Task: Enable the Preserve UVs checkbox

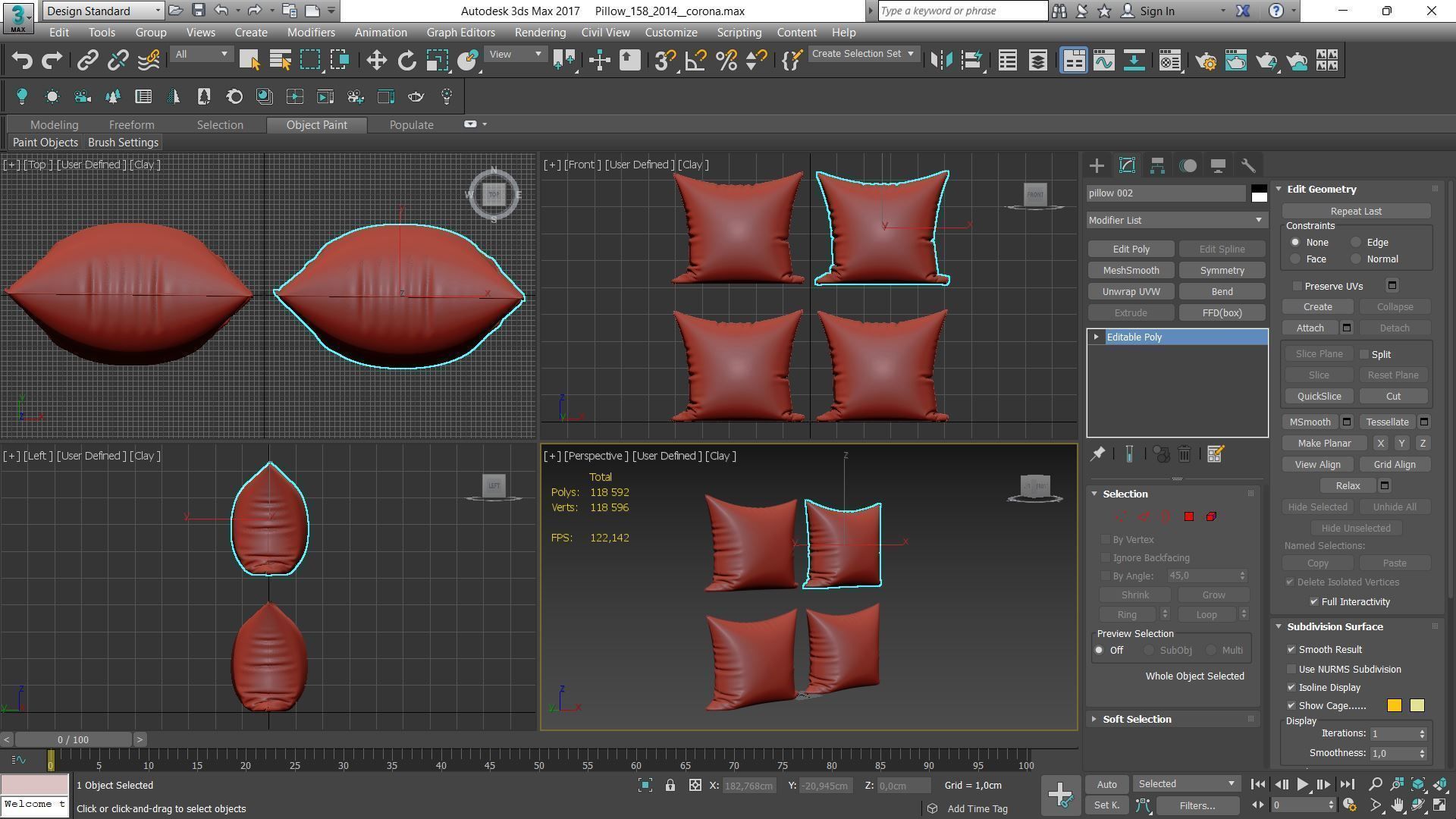Action: [x=1298, y=286]
